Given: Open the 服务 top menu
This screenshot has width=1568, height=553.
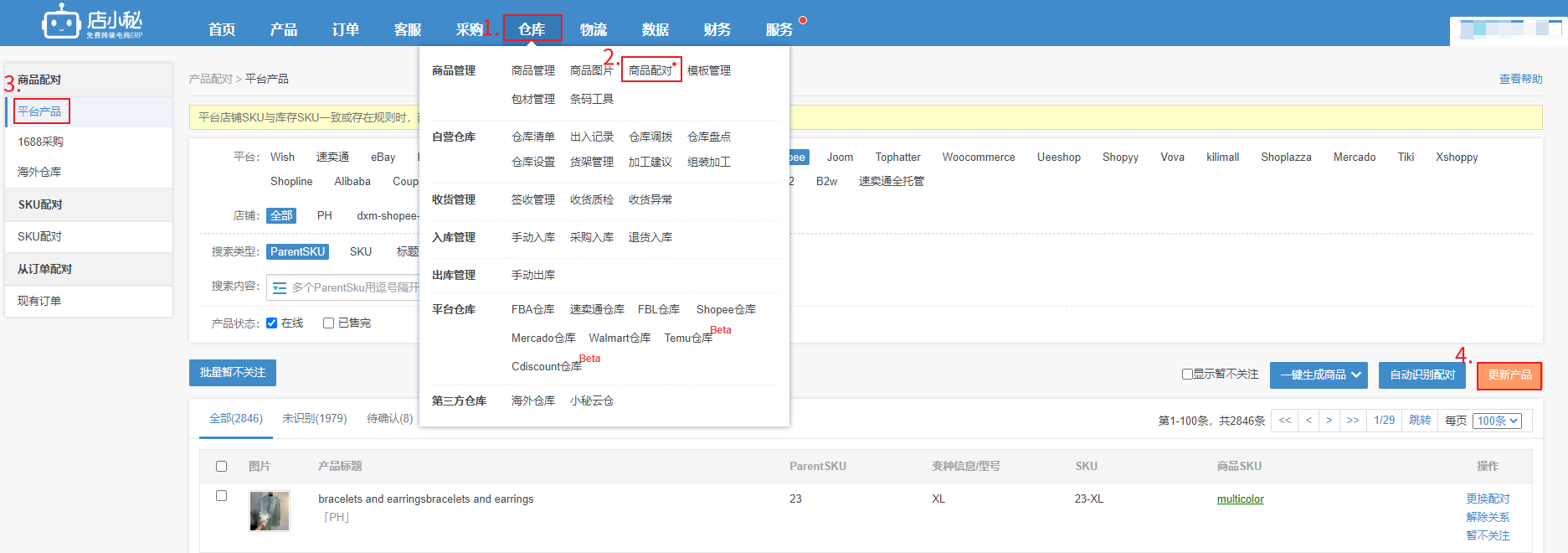Looking at the screenshot, I should pos(779,29).
